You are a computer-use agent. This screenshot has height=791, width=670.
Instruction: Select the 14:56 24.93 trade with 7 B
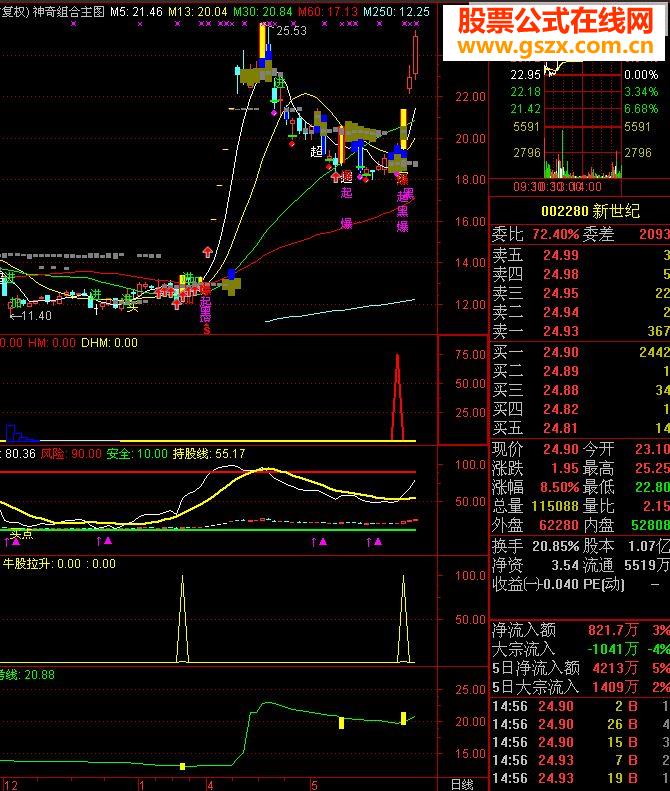pos(581,760)
